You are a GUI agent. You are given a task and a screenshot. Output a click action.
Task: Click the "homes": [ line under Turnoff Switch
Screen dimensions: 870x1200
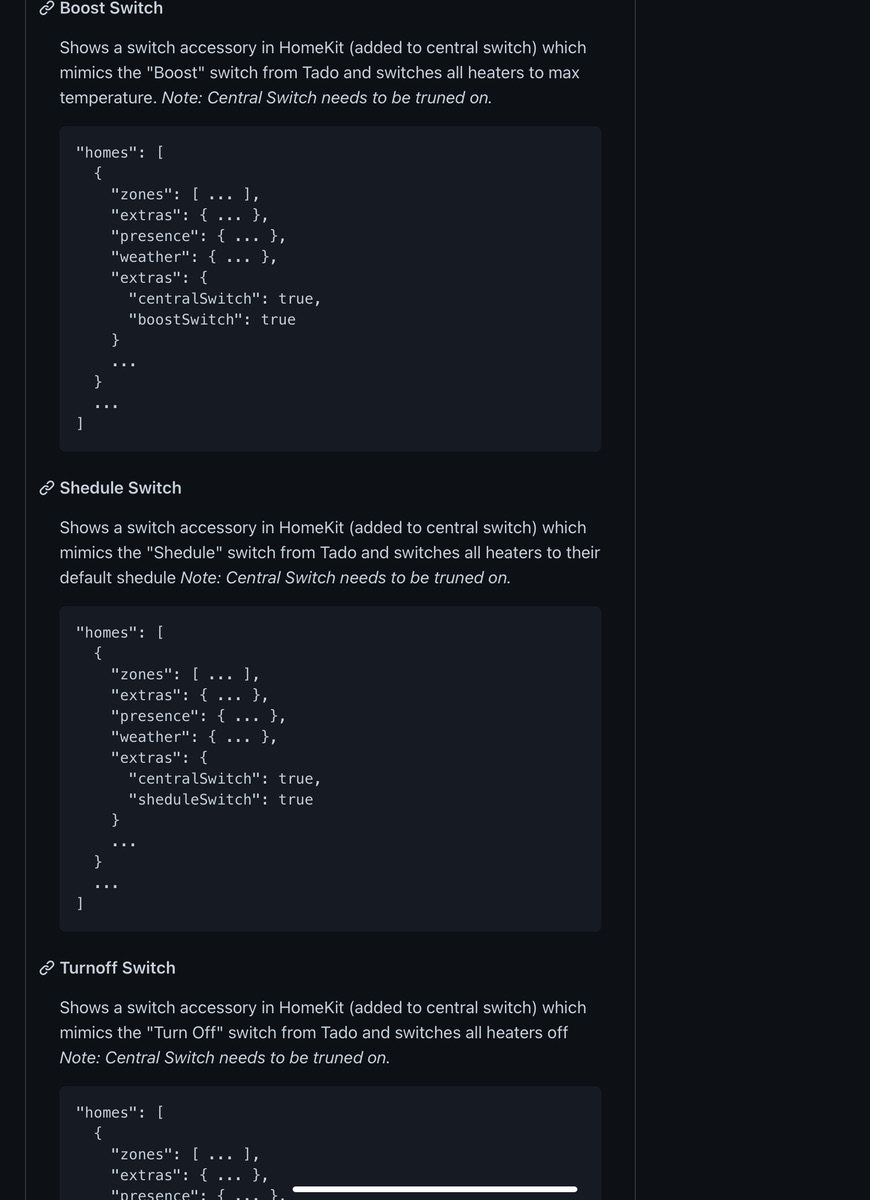pos(120,1113)
